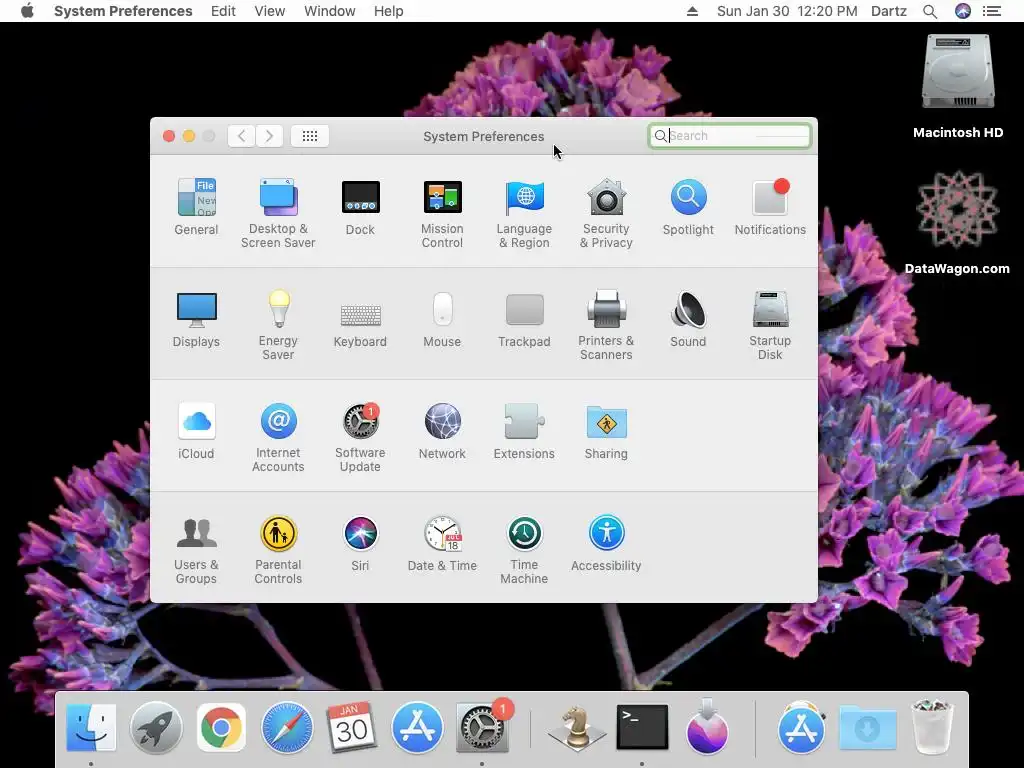Select the Macintosh HD desktop icon
Viewport: 1024px width, 768px height.
coord(957,86)
